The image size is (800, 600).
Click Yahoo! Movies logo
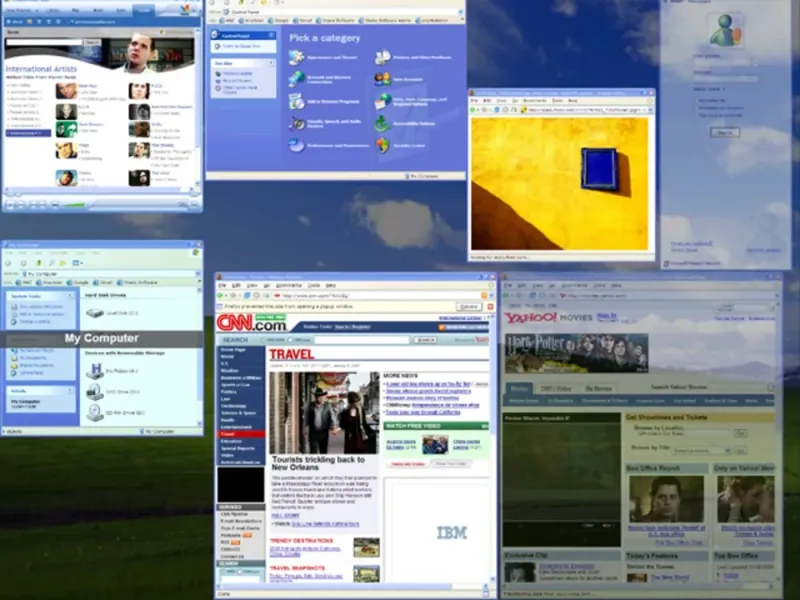click(548, 317)
